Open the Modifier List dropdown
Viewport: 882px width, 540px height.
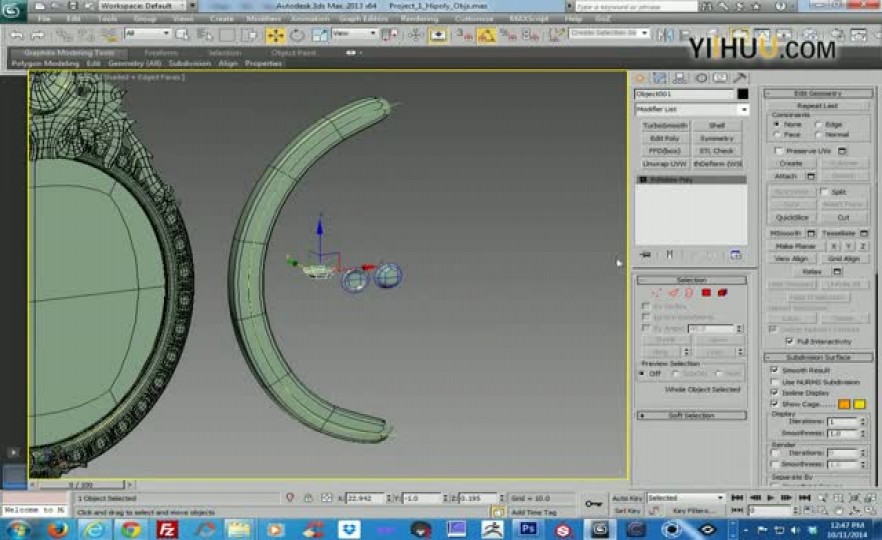tap(692, 109)
